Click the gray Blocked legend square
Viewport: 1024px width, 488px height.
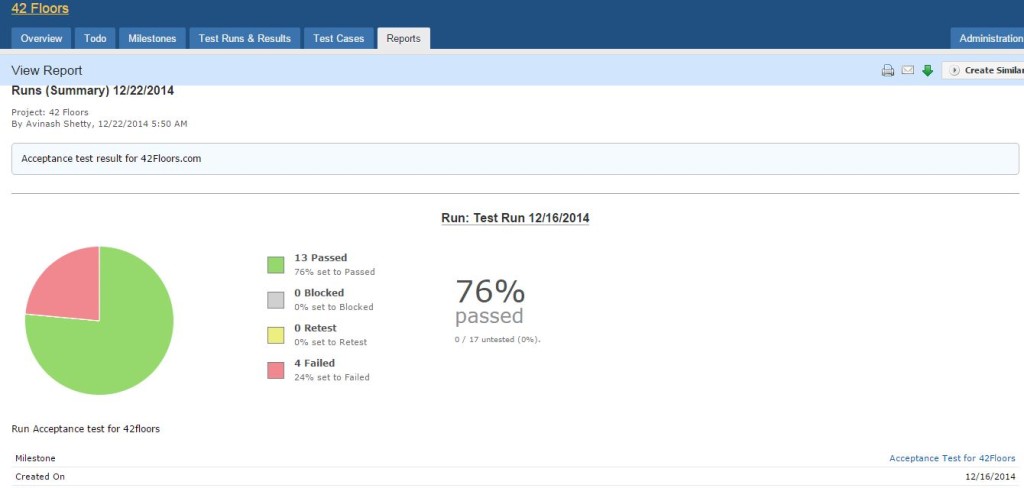(275, 300)
